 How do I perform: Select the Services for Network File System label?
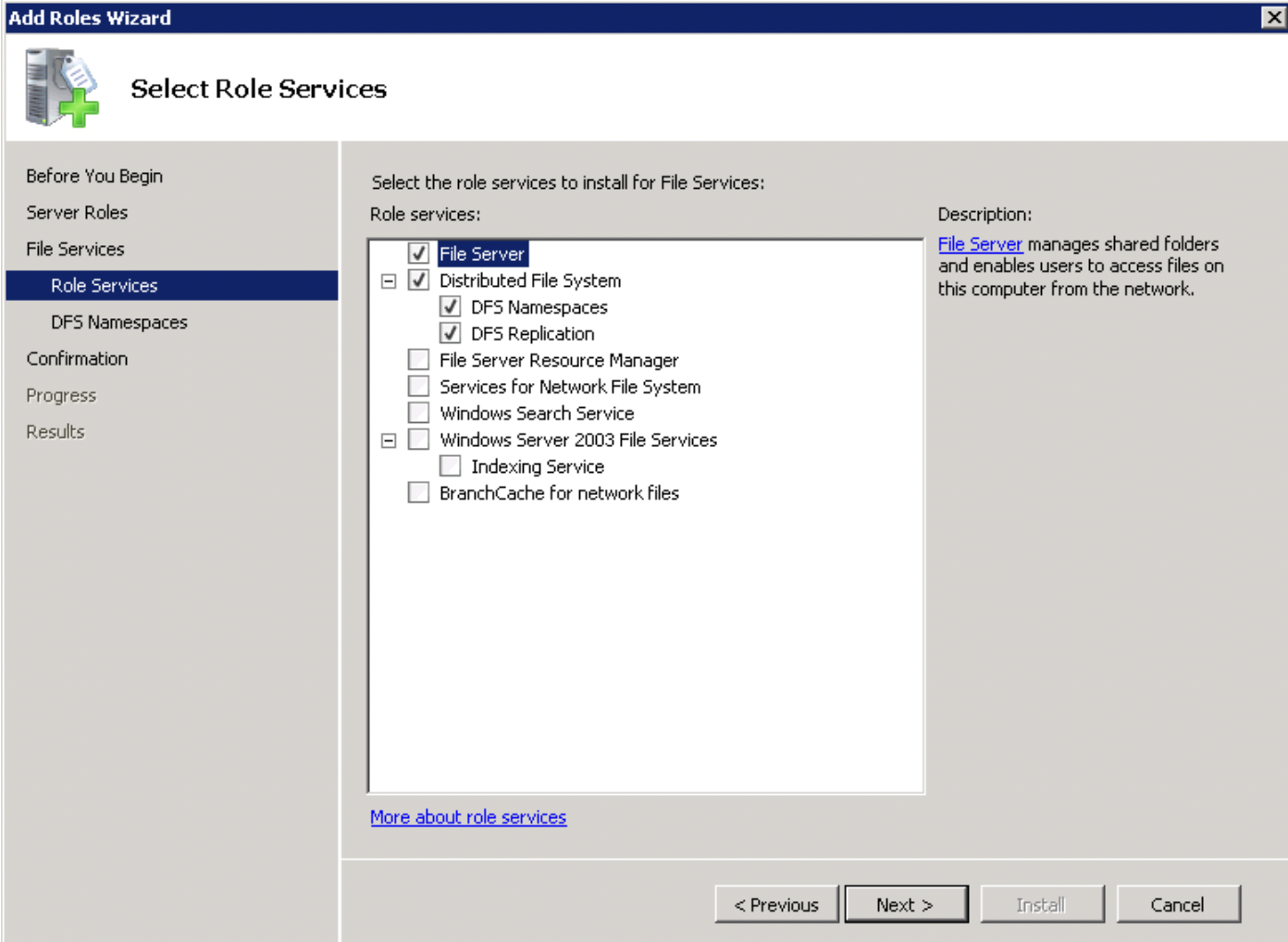tap(570, 387)
